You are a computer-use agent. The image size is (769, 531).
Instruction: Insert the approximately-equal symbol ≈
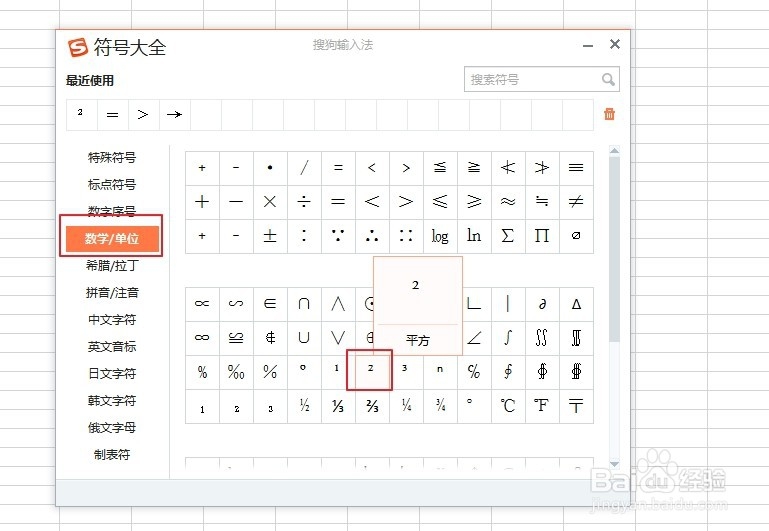508,202
